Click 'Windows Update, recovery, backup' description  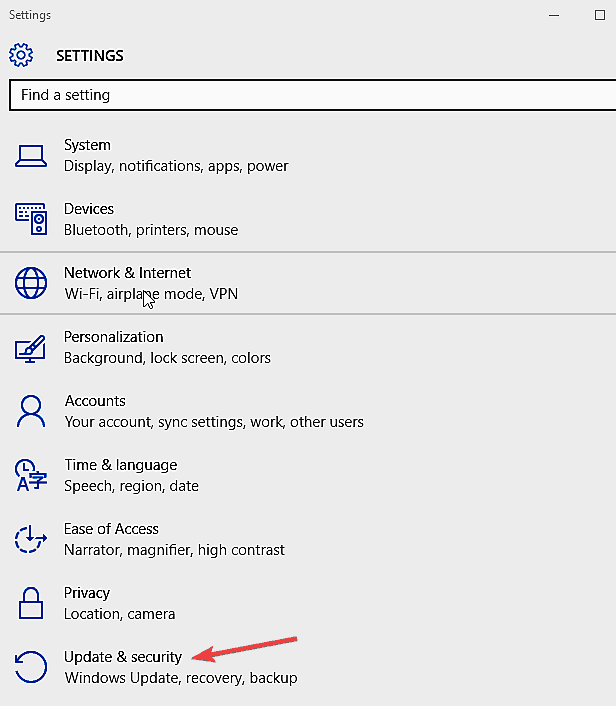[181, 678]
